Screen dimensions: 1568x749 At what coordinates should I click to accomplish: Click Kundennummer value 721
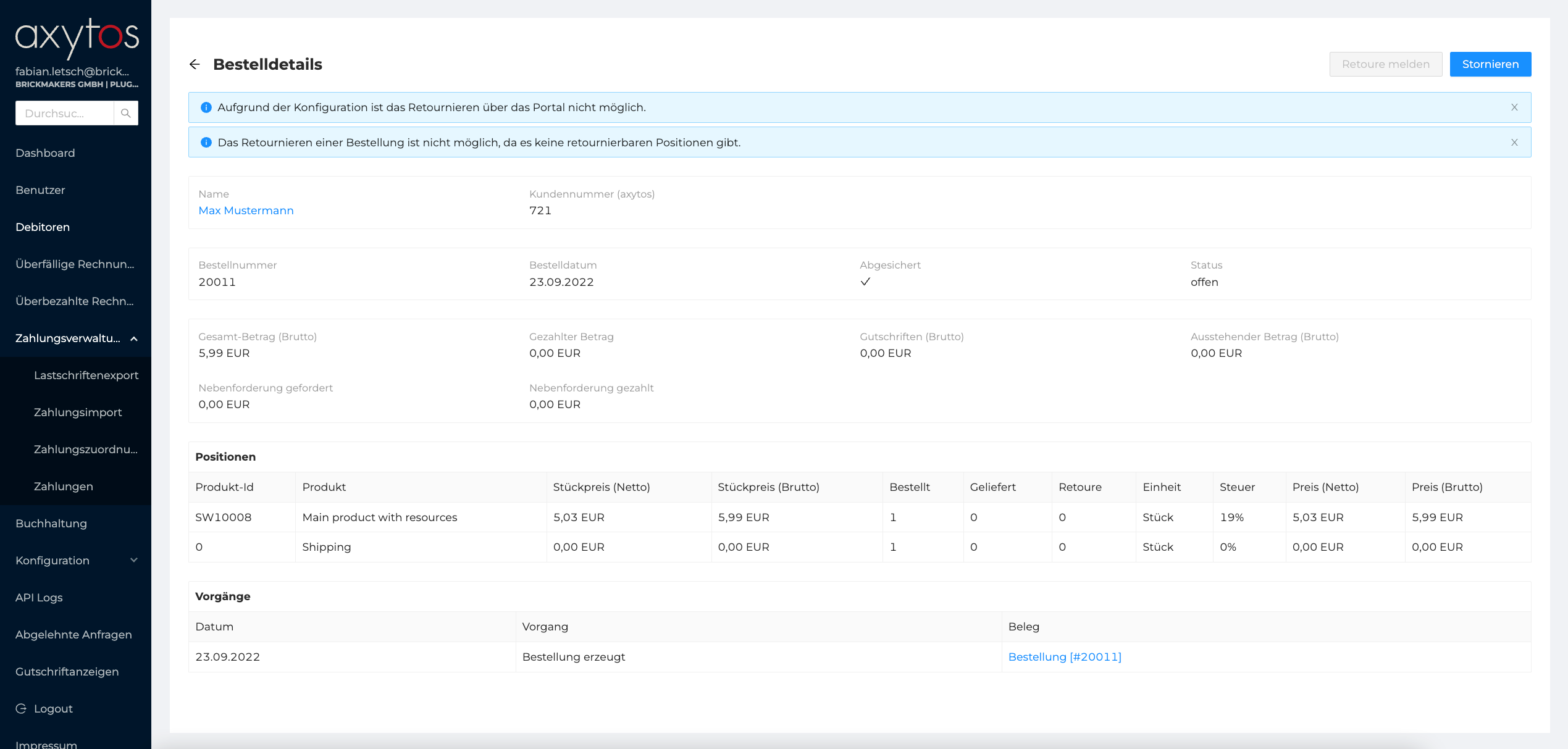(540, 211)
